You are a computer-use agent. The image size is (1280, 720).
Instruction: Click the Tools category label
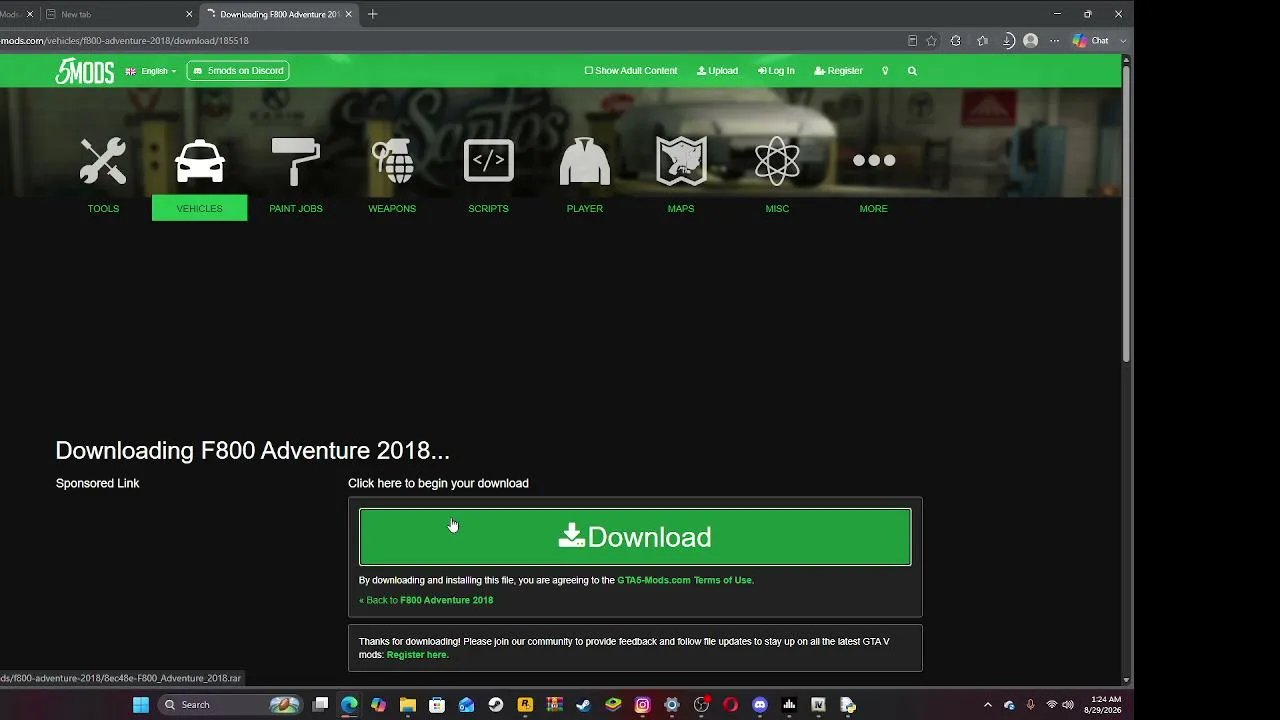(103, 209)
